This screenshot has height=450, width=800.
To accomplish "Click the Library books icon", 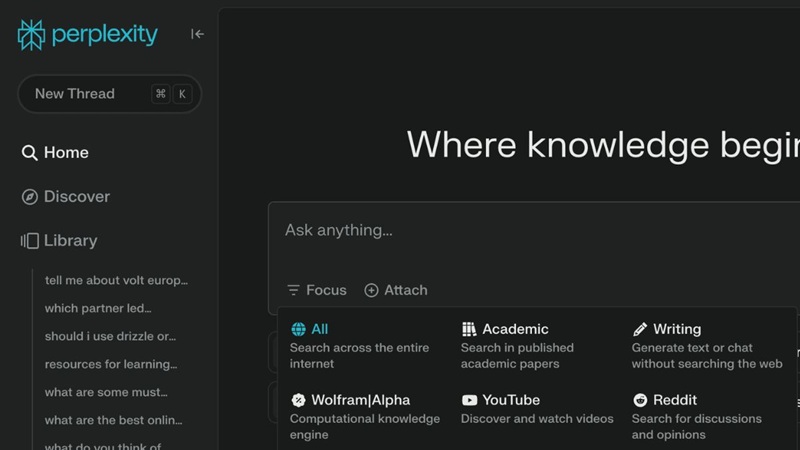I will (30, 241).
